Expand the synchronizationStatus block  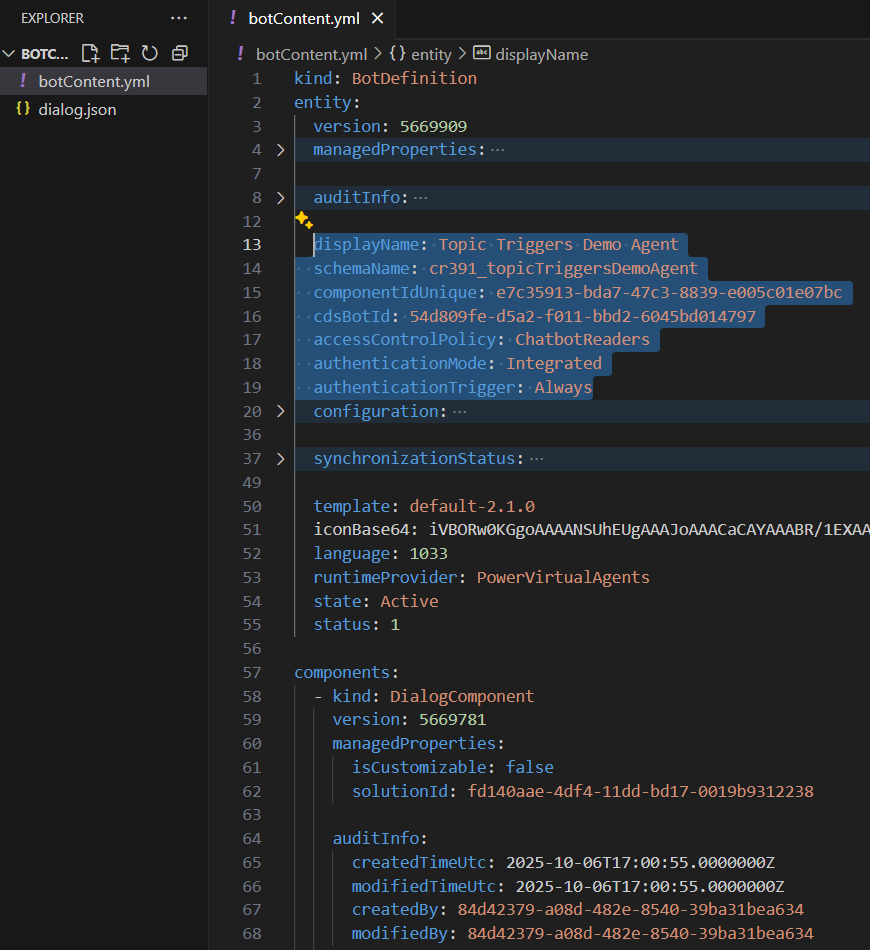[x=281, y=459]
